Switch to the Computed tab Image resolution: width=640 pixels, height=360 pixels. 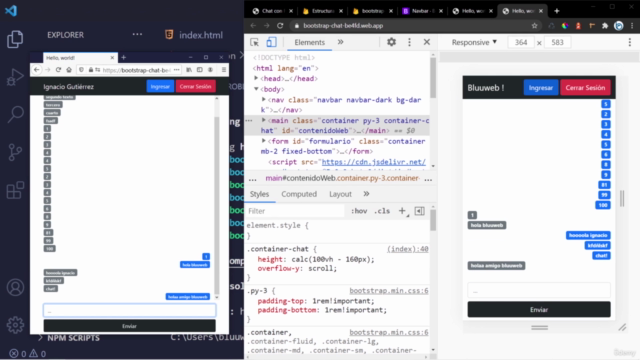pyautogui.click(x=299, y=194)
